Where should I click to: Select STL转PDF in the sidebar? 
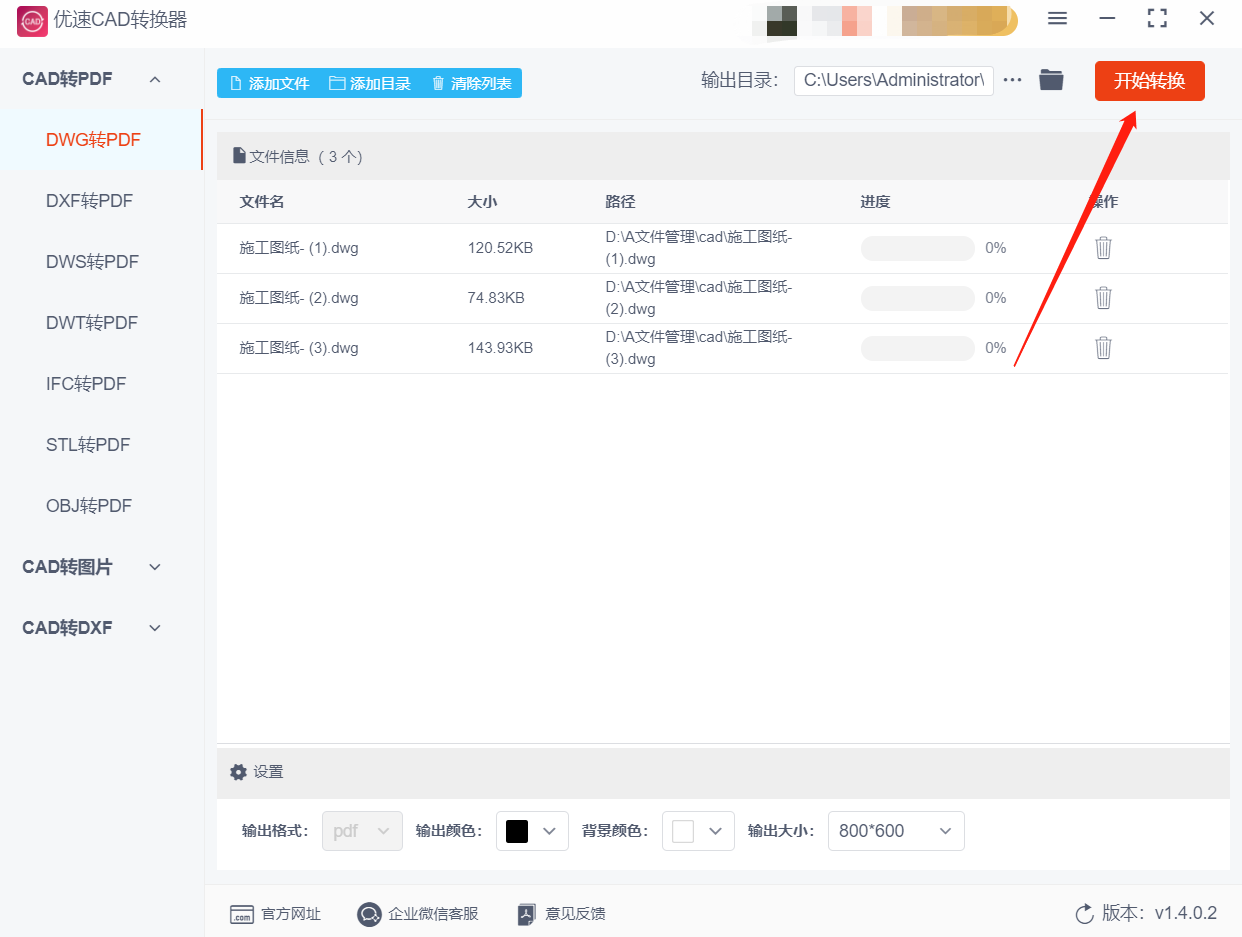coord(88,445)
